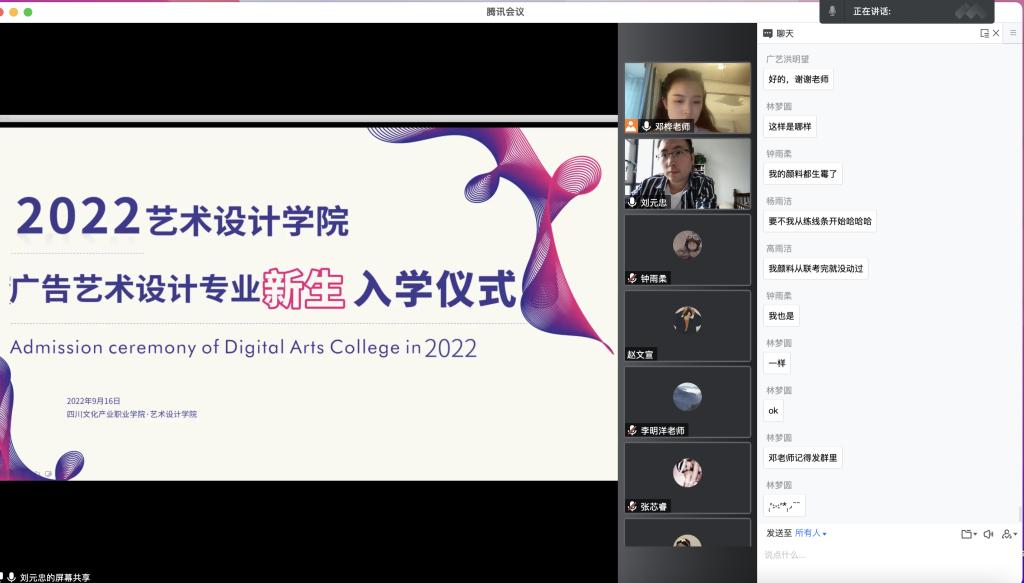Pop out the chat panel into separate window
The width and height of the screenshot is (1024, 583).
(x=984, y=33)
